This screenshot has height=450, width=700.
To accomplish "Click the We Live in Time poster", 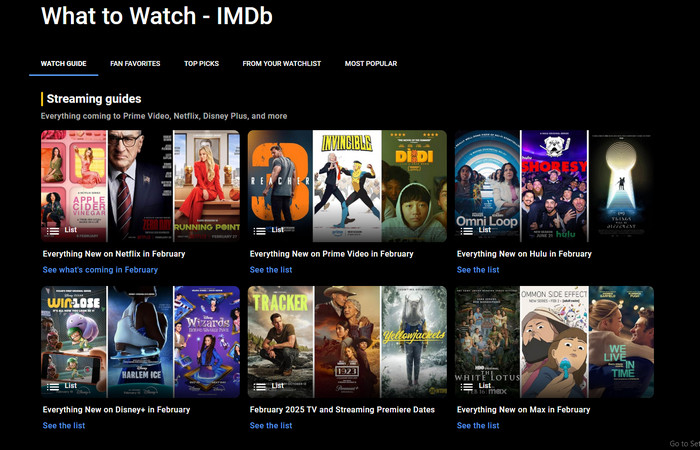I will coord(621,342).
